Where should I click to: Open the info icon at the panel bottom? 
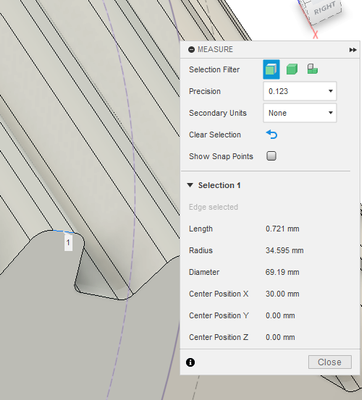click(190, 362)
